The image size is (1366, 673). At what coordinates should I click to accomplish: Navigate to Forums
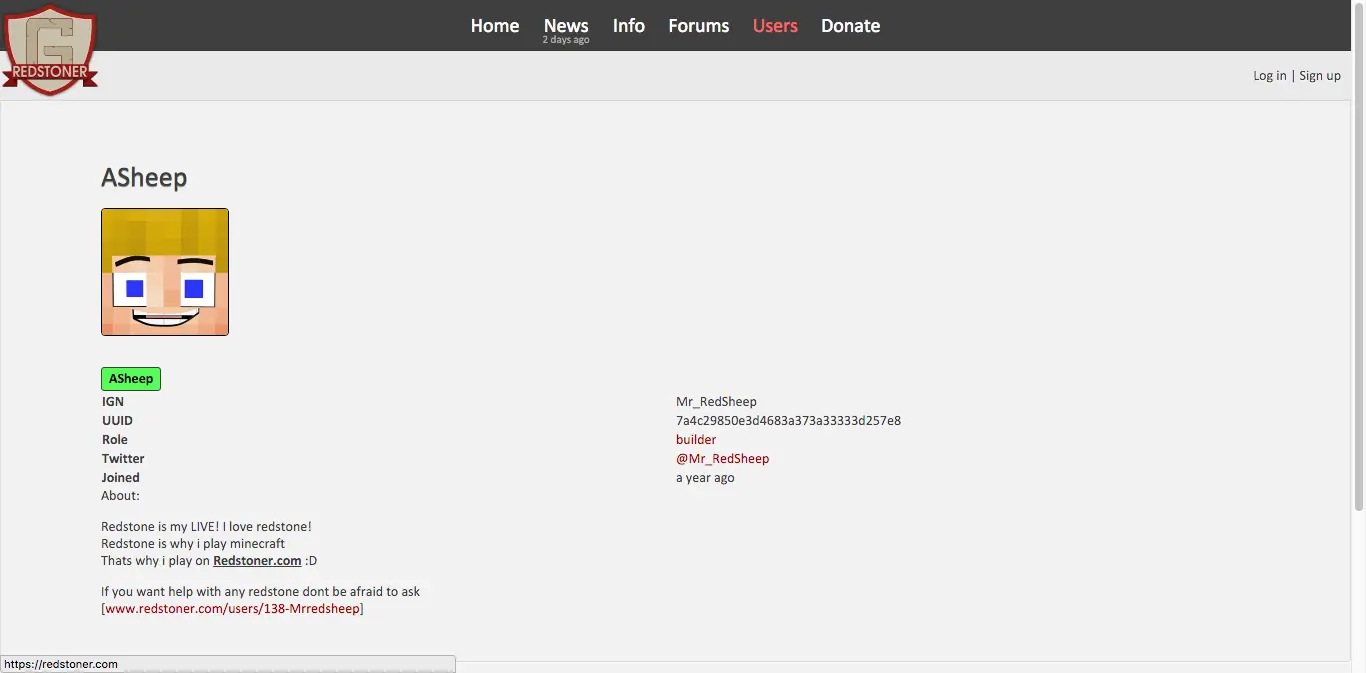698,26
